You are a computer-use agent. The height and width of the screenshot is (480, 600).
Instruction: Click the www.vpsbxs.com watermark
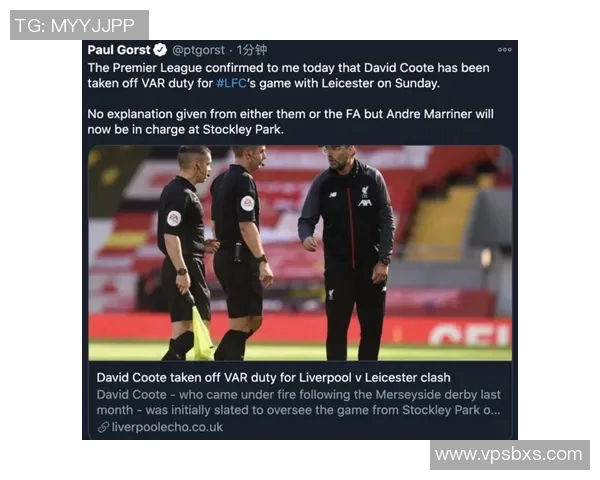pyautogui.click(x=509, y=455)
